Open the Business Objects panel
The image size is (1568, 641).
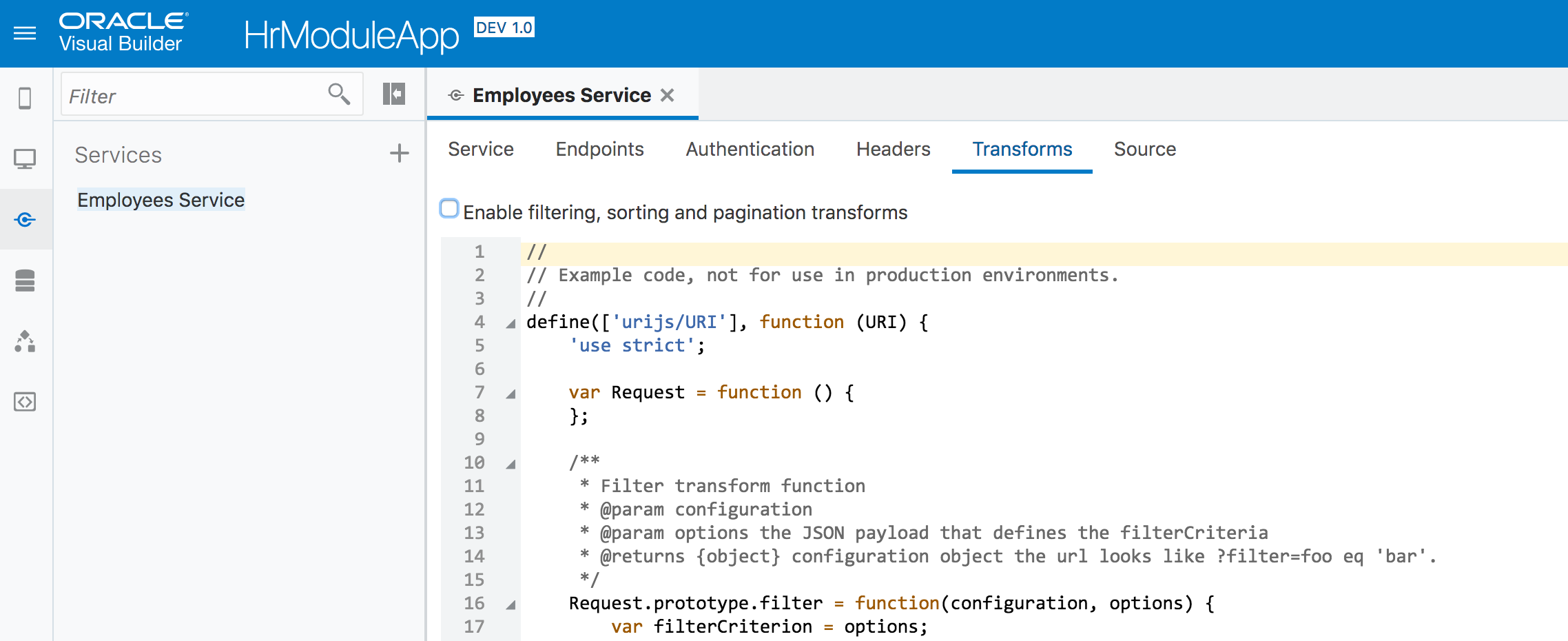coord(25,281)
